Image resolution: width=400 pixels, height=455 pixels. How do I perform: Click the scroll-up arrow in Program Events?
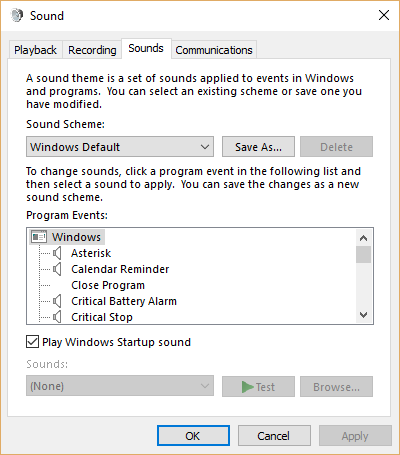coord(364,238)
